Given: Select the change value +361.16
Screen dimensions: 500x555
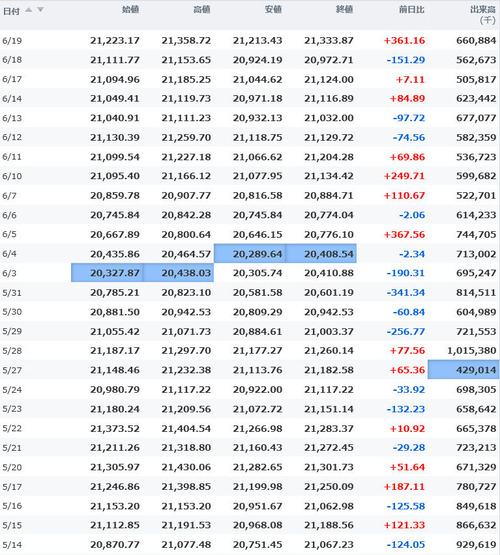Looking at the screenshot, I should point(404,40).
